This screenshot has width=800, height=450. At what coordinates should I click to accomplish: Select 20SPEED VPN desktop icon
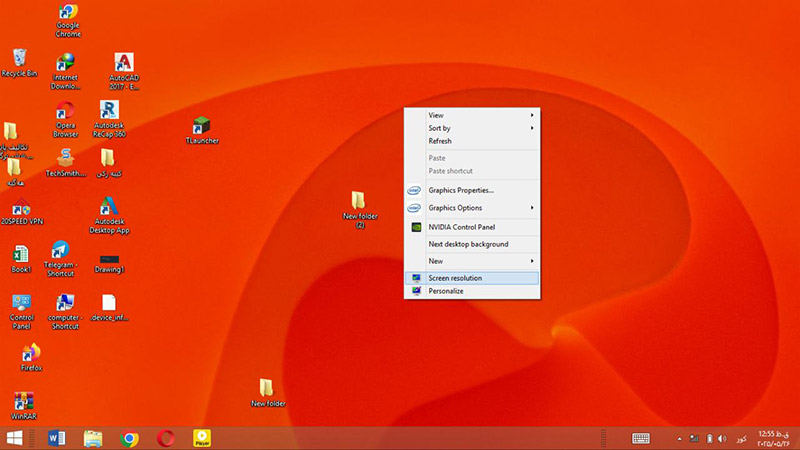[x=21, y=212]
